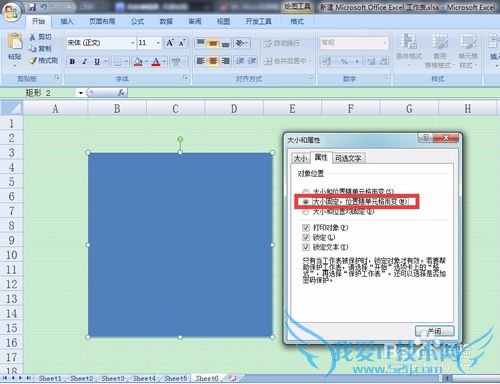The width and height of the screenshot is (500, 384).
Task: Click the Save icon in quick access toolbar
Action: click(32, 7)
